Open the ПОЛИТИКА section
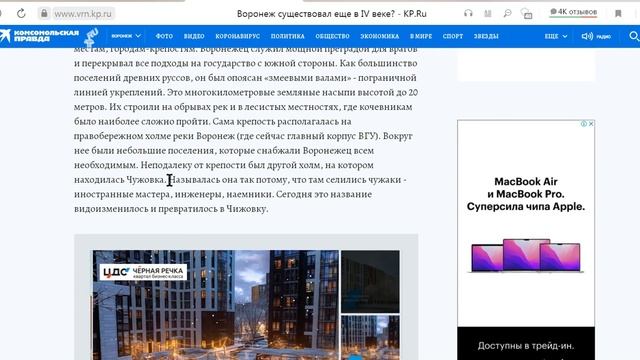 [x=288, y=36]
